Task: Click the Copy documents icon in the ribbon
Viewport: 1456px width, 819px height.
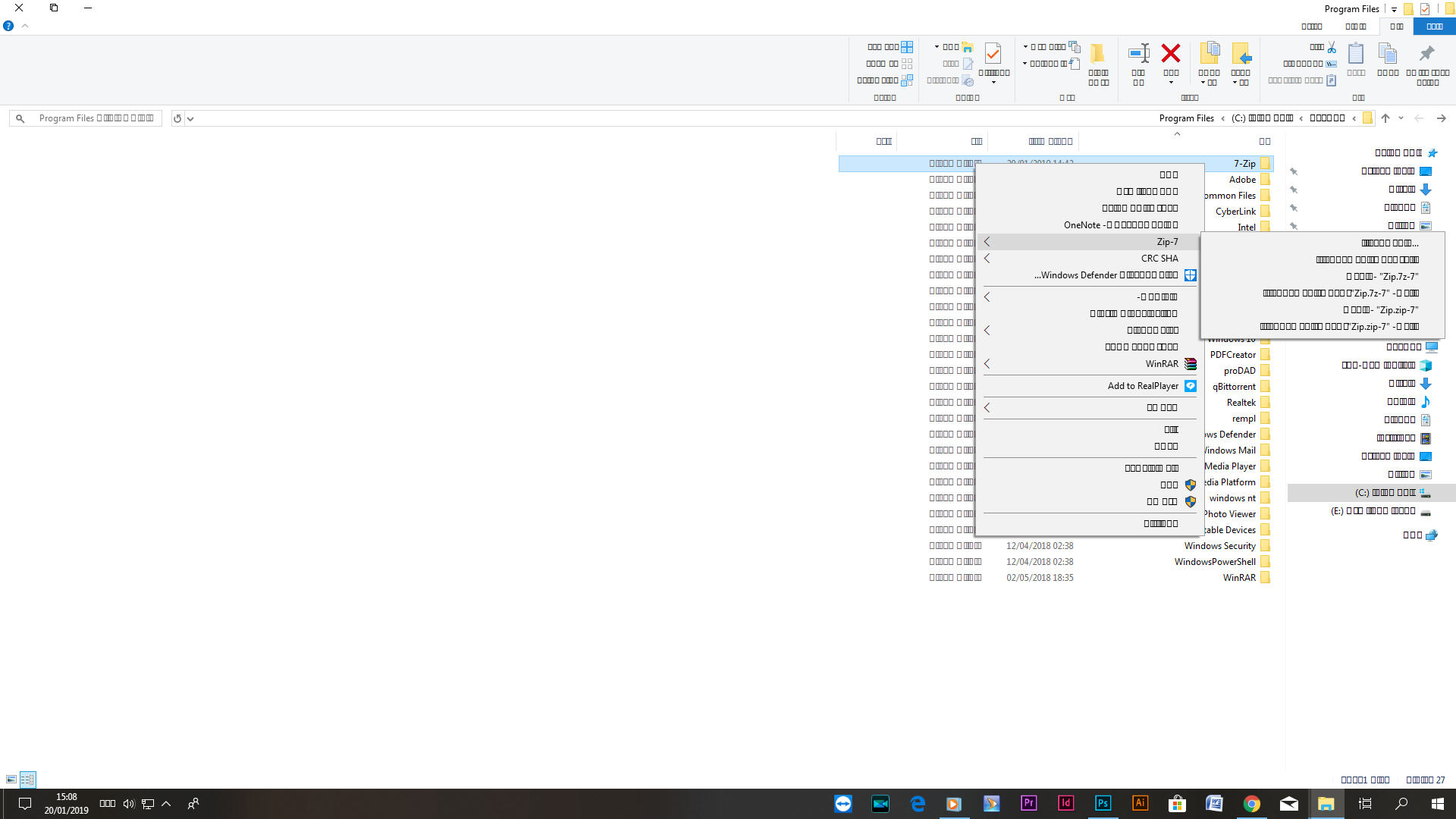Action: click(x=1388, y=53)
